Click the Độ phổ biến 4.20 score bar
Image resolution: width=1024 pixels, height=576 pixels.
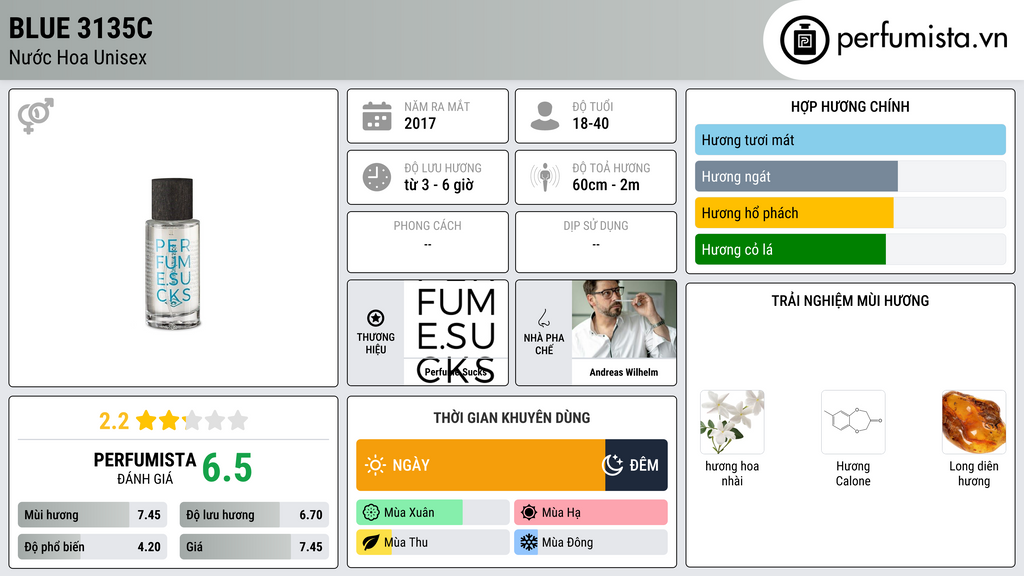(x=93, y=547)
